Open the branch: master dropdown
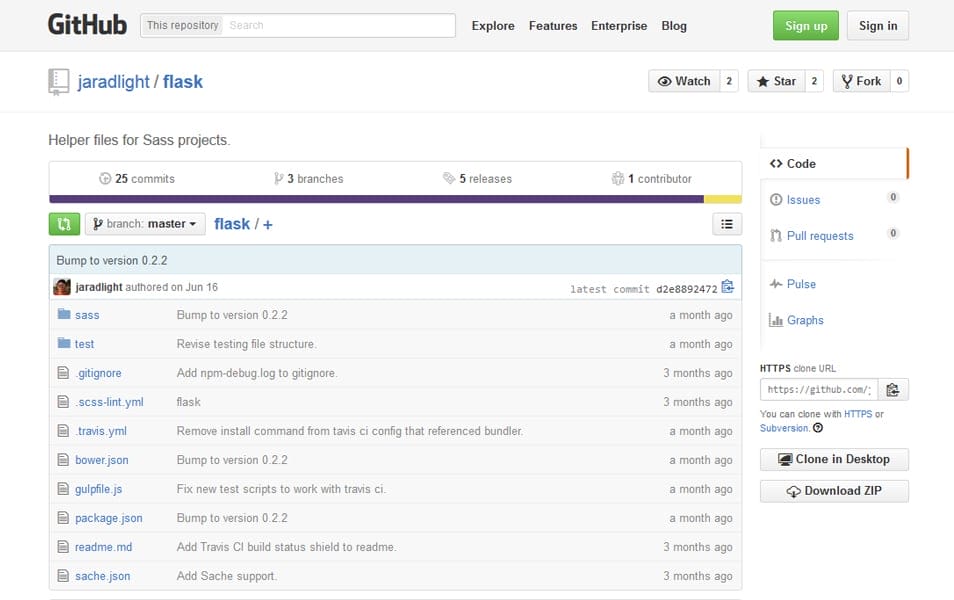This screenshot has width=954, height=600. 144,223
